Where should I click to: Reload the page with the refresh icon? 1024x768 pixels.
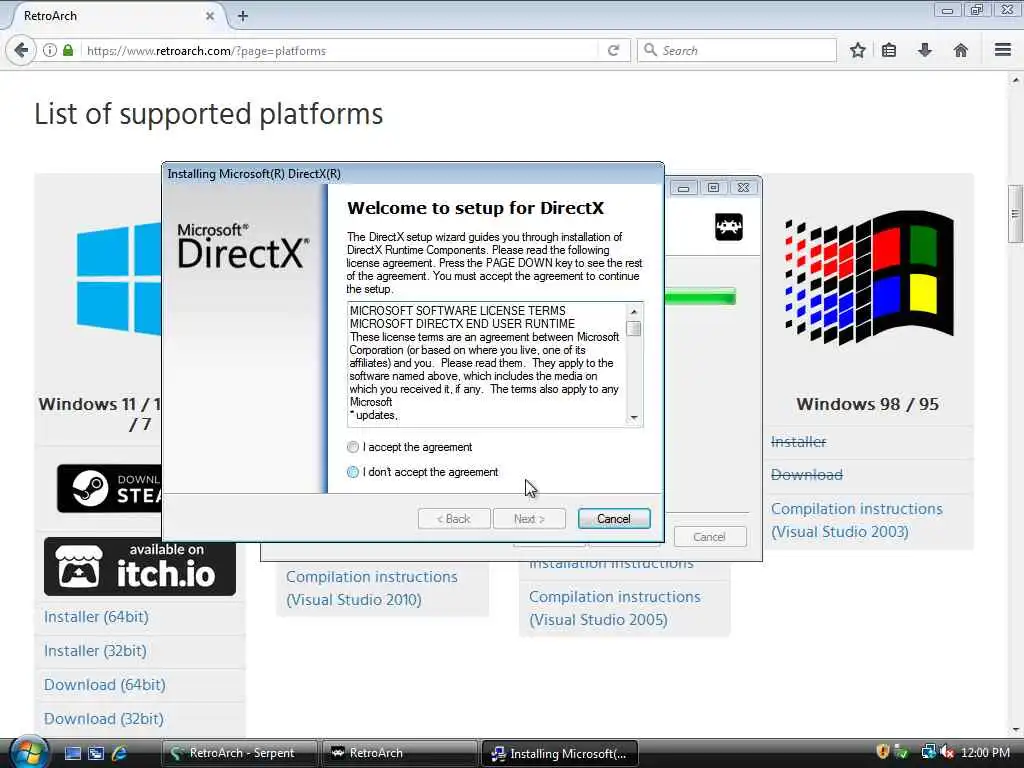[613, 50]
